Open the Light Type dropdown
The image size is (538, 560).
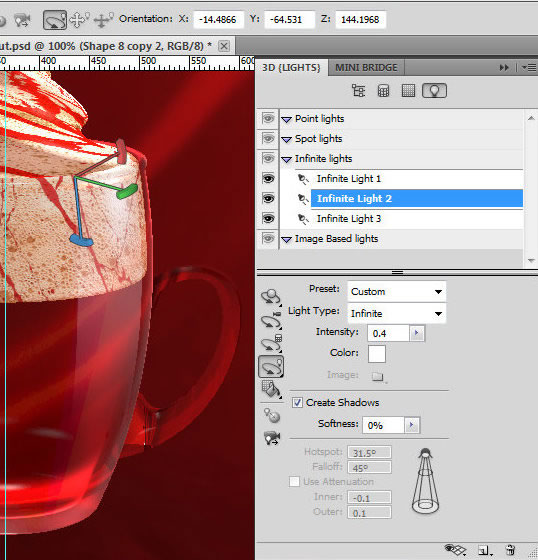pos(397,314)
